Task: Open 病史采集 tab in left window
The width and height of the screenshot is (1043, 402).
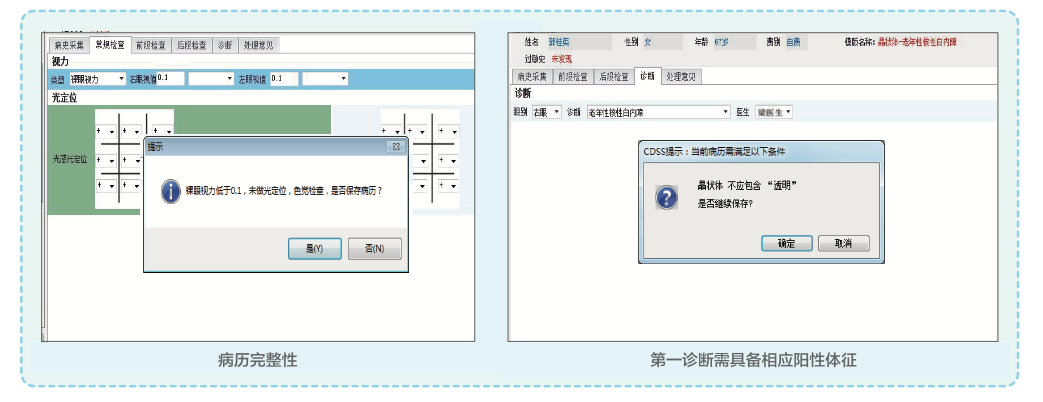Action: click(68, 45)
